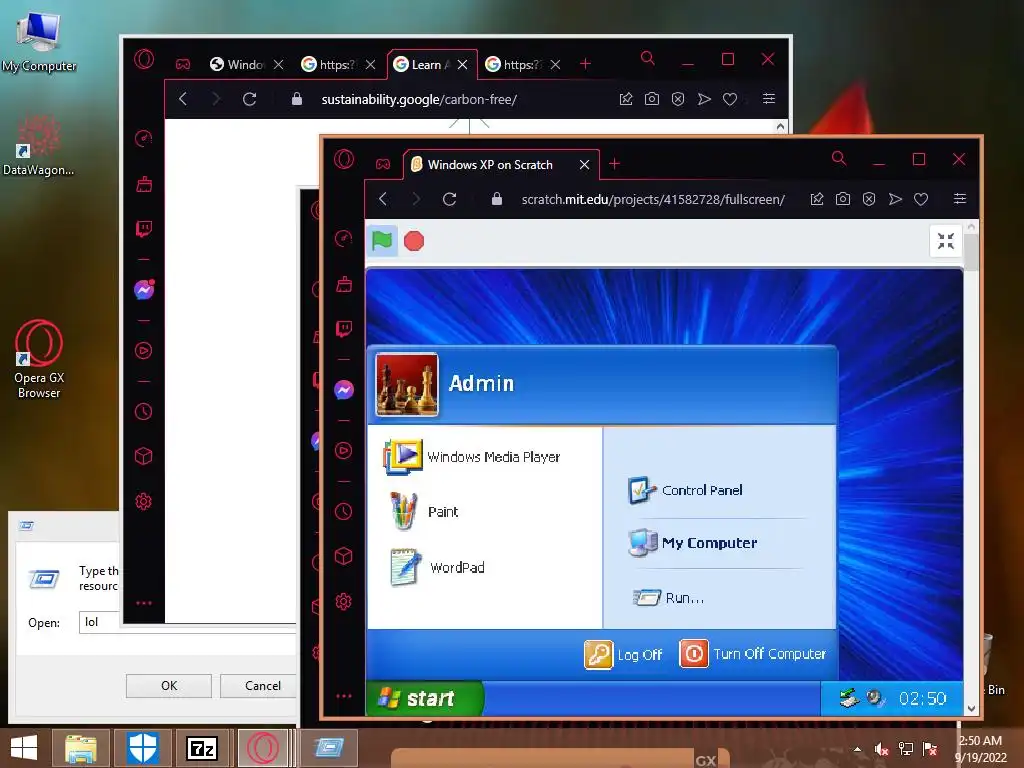Open Settings gear in front window sidebar

(x=344, y=601)
